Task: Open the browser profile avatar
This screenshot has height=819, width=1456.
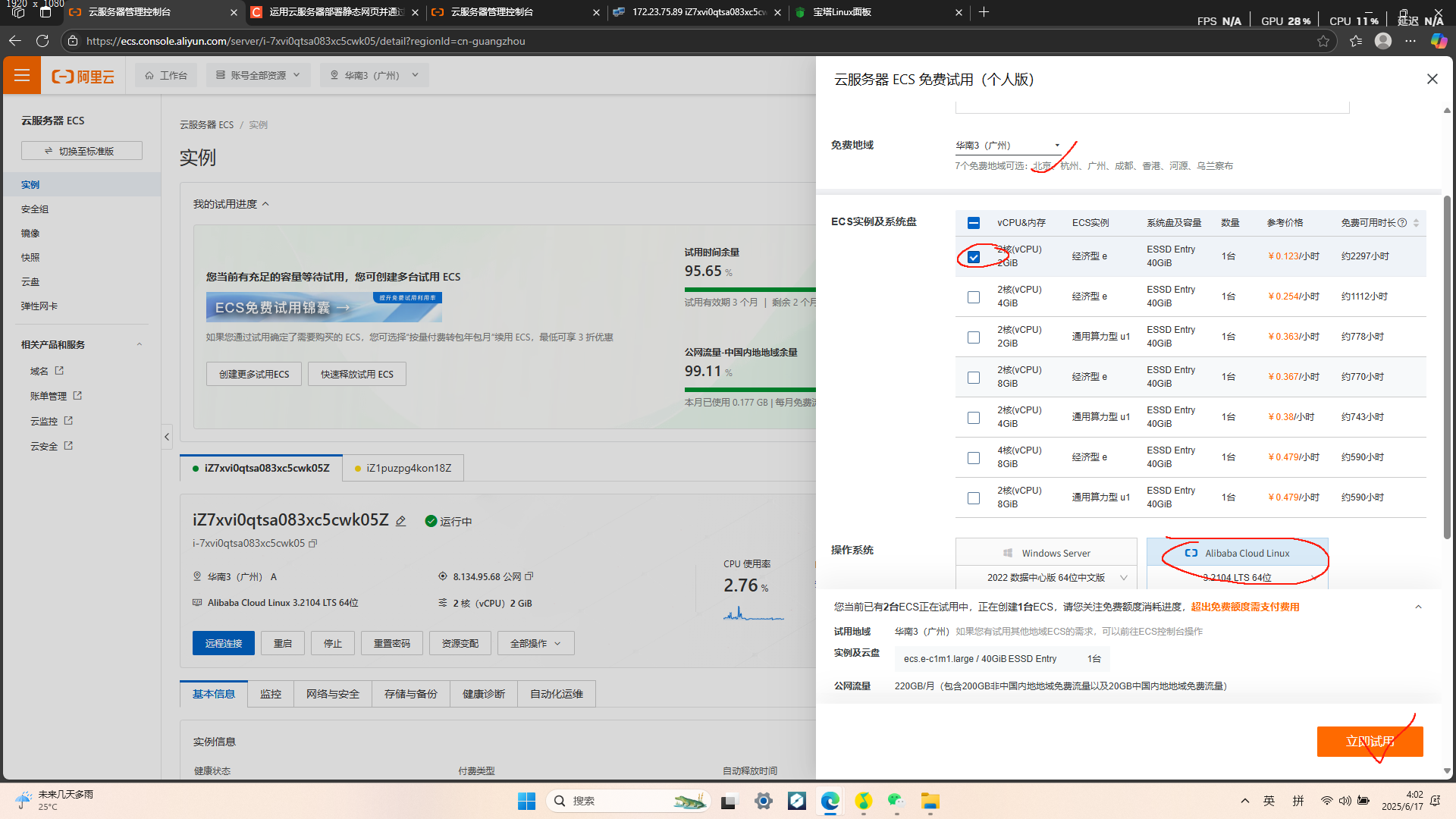Action: 1383,41
